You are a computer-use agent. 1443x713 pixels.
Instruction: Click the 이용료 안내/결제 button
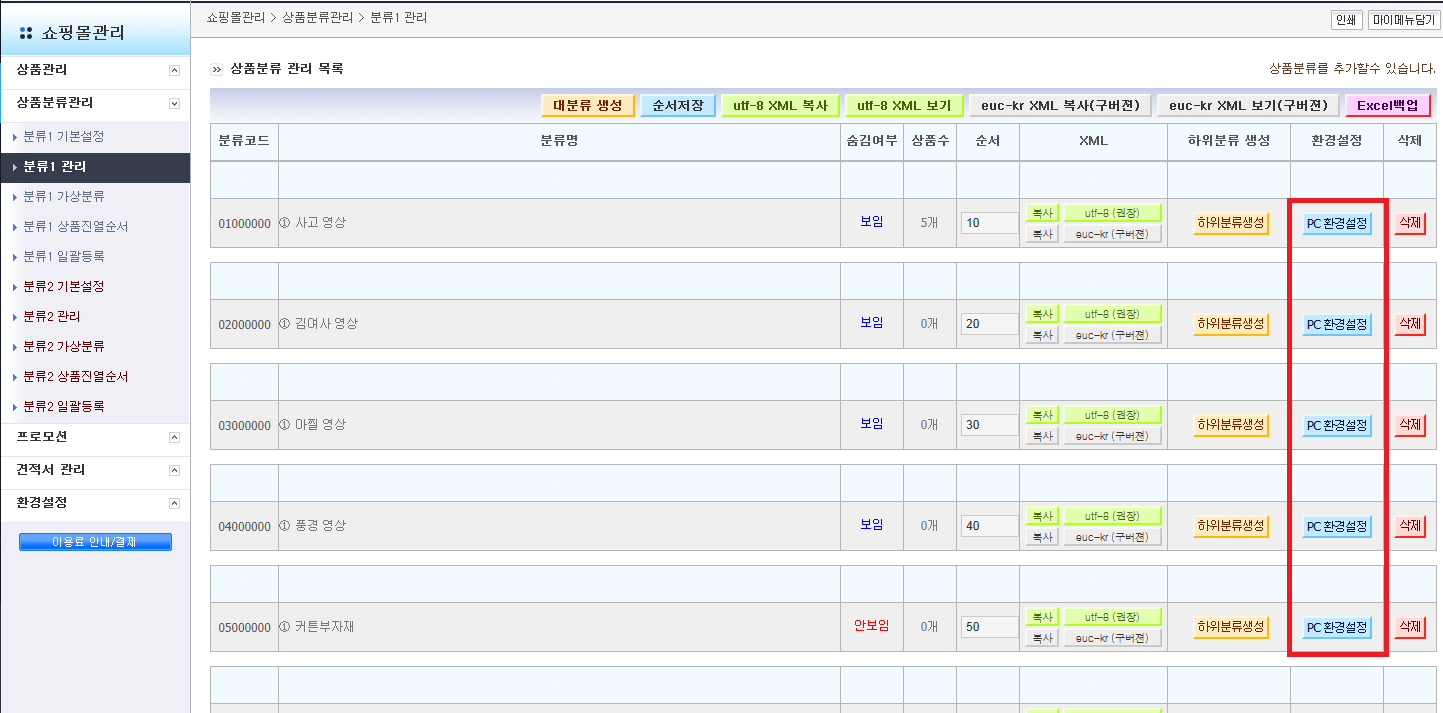pyautogui.click(x=95, y=542)
